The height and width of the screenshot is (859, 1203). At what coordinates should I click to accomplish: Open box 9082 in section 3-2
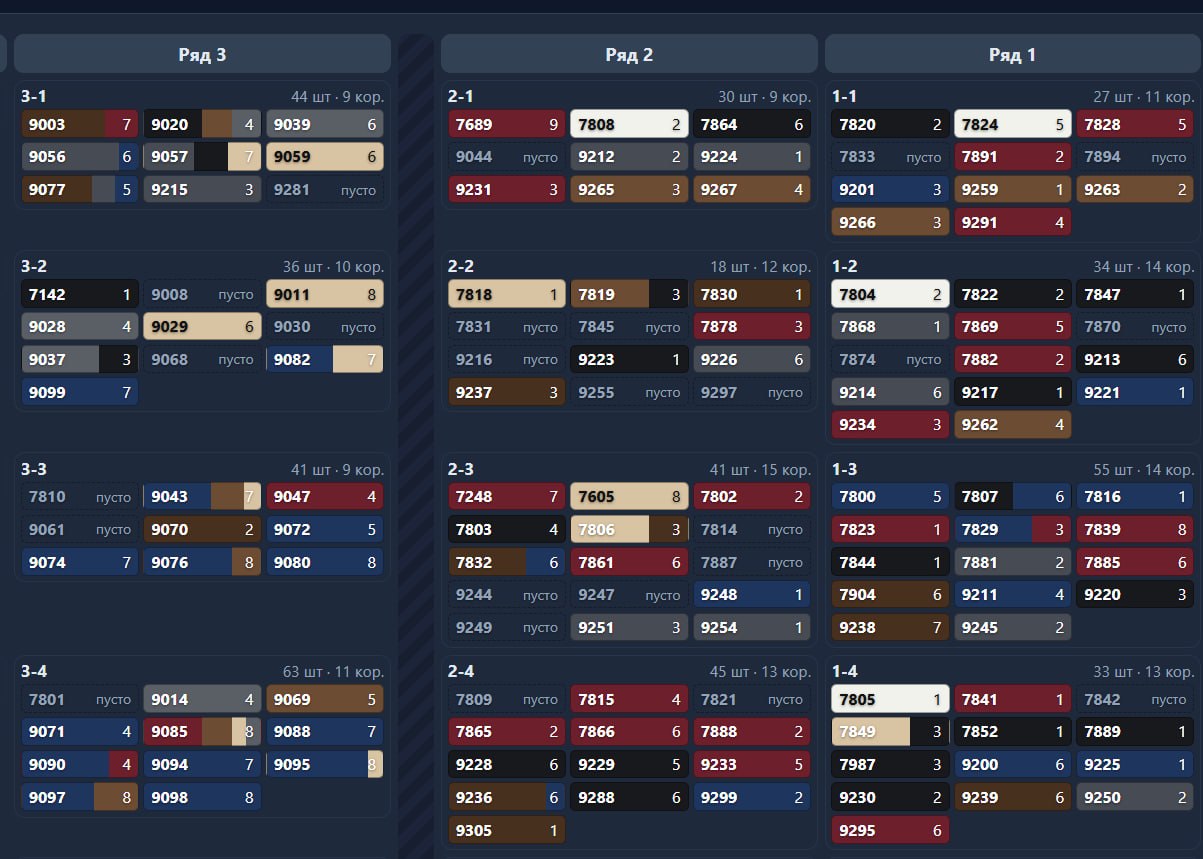(325, 359)
